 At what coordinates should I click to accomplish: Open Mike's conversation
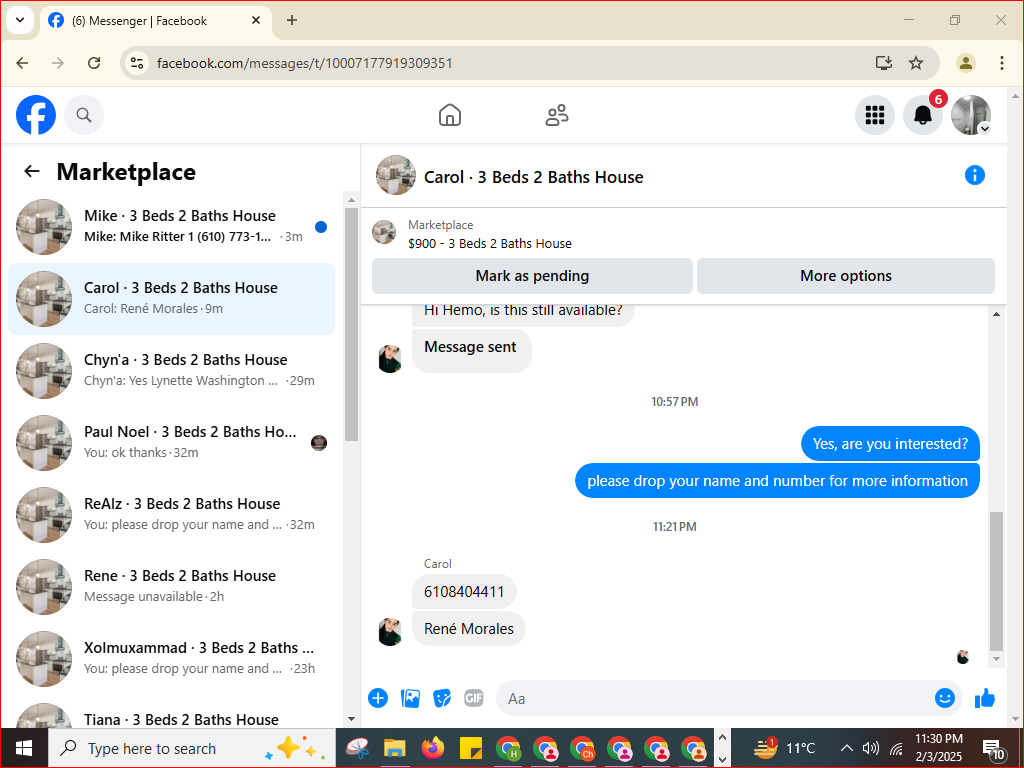tap(172, 227)
